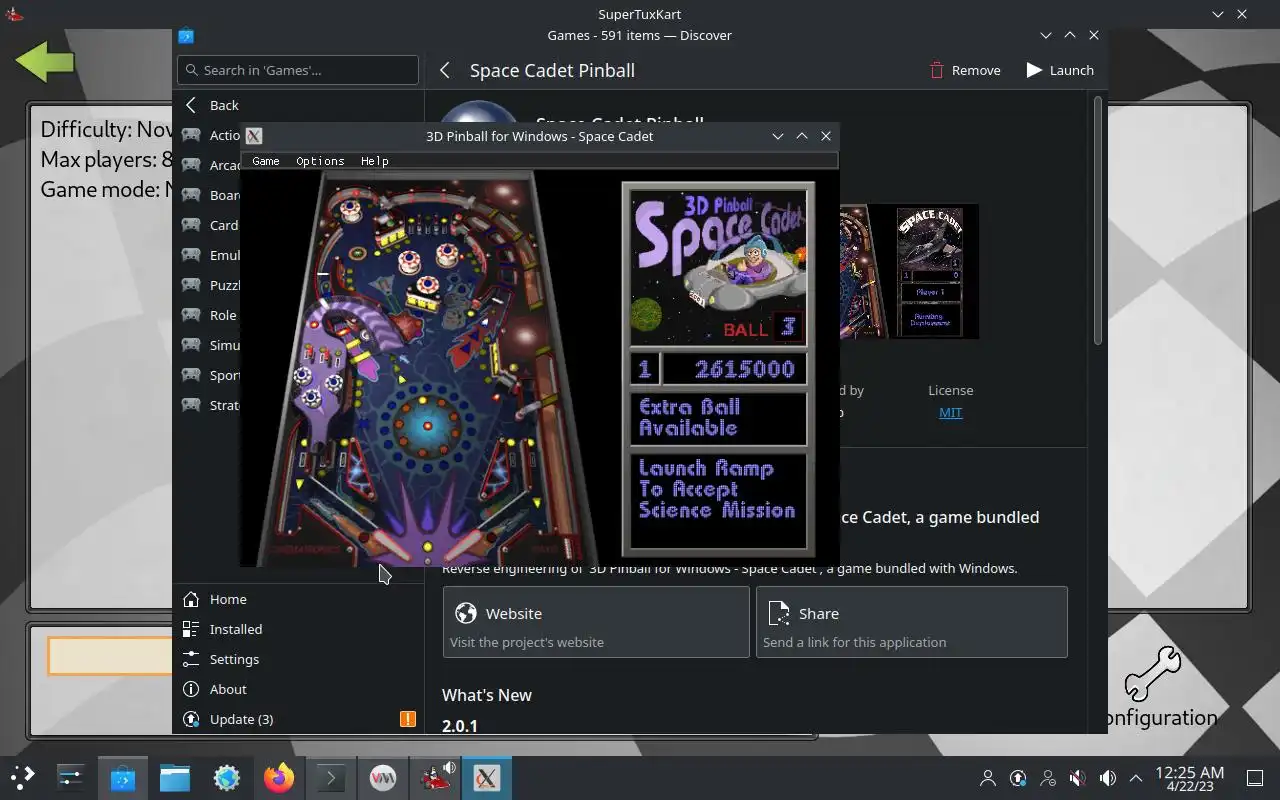Image resolution: width=1280 pixels, height=800 pixels.
Task: Click the Settings sliders icon in sidebar
Action: [x=191, y=659]
